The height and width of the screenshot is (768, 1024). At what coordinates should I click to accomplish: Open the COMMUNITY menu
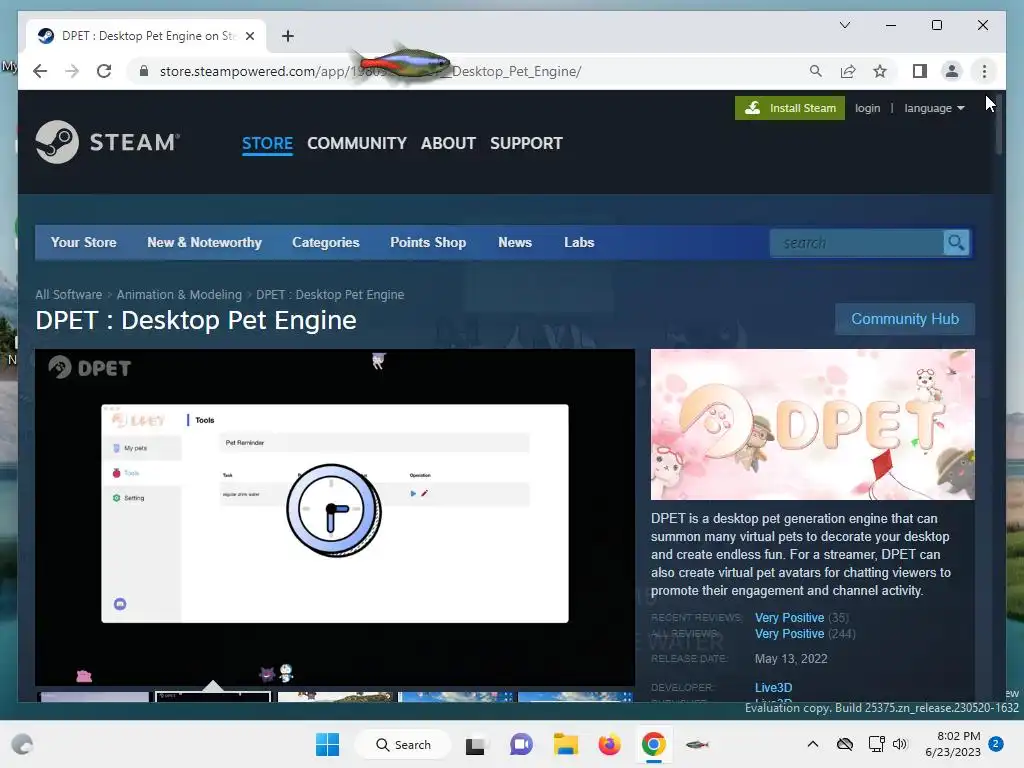[357, 144]
